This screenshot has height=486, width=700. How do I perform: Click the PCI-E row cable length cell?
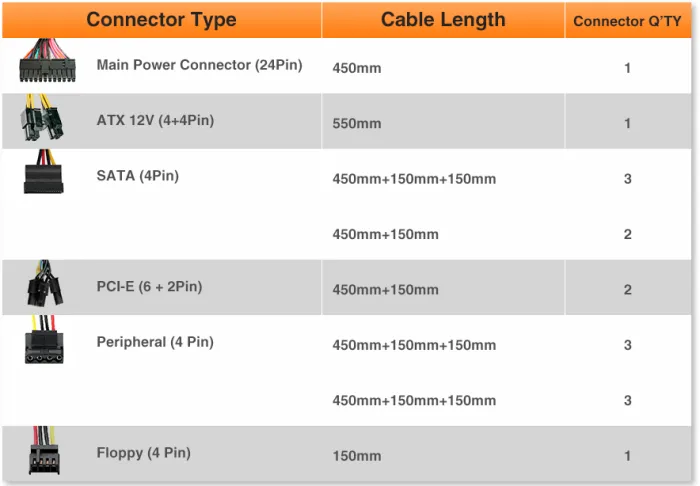tap(385, 290)
